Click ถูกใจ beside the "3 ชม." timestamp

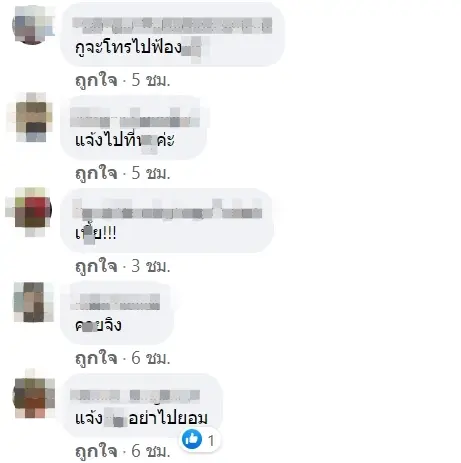(x=96, y=266)
